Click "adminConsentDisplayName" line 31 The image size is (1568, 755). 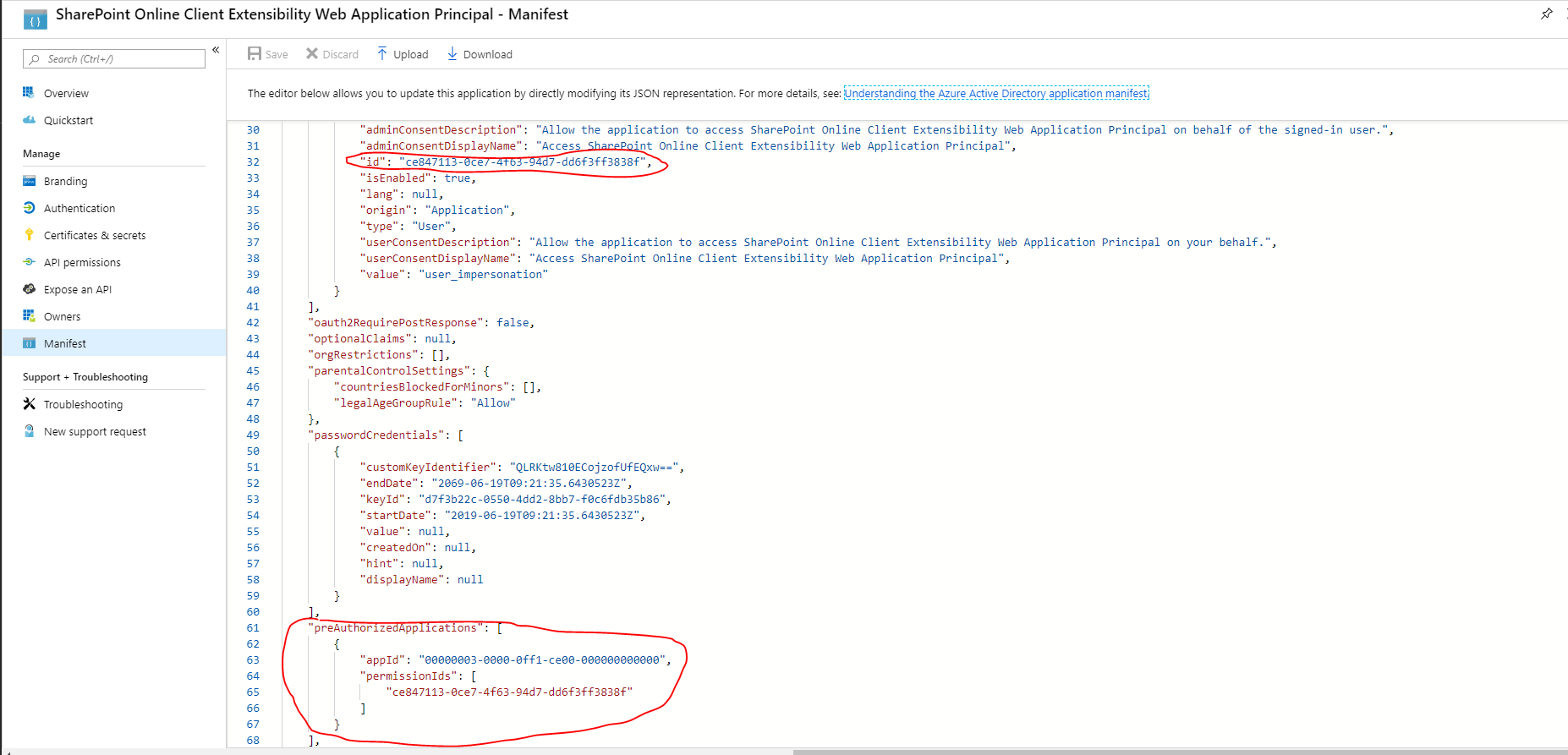point(688,145)
